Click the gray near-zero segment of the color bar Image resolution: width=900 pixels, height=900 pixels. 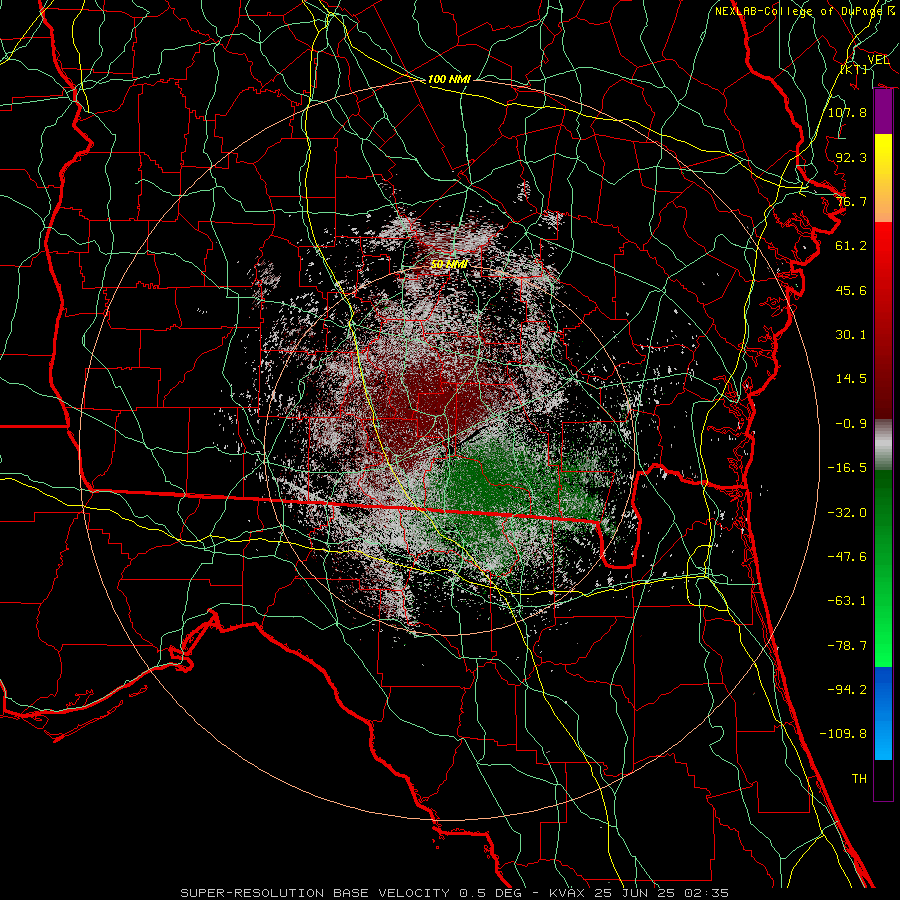[883, 444]
